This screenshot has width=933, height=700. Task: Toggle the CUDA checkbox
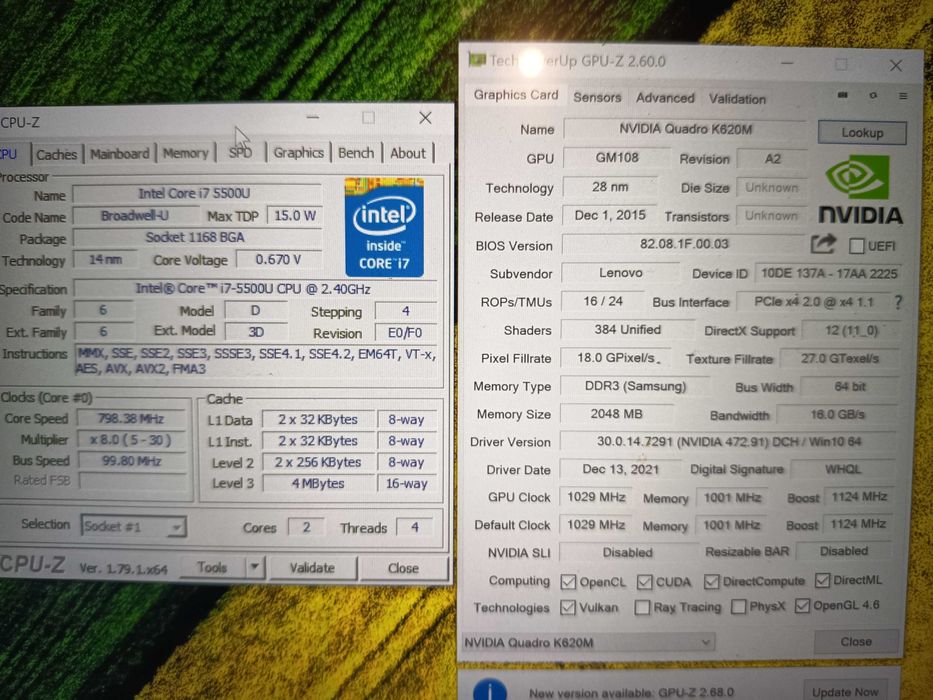point(644,582)
